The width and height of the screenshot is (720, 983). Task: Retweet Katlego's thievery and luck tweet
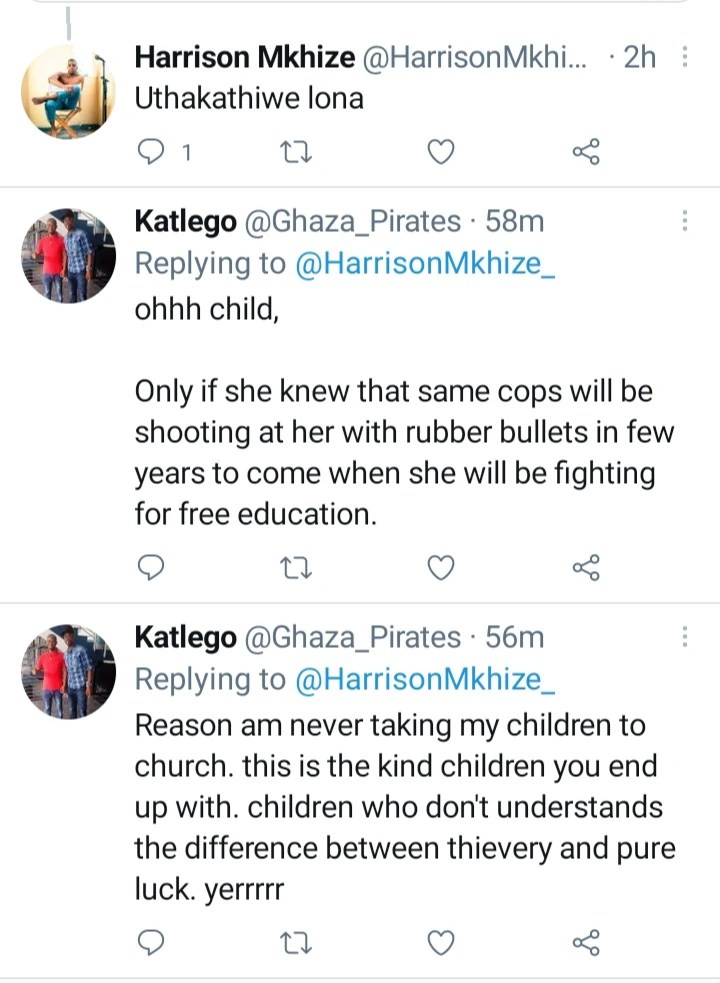coord(295,943)
